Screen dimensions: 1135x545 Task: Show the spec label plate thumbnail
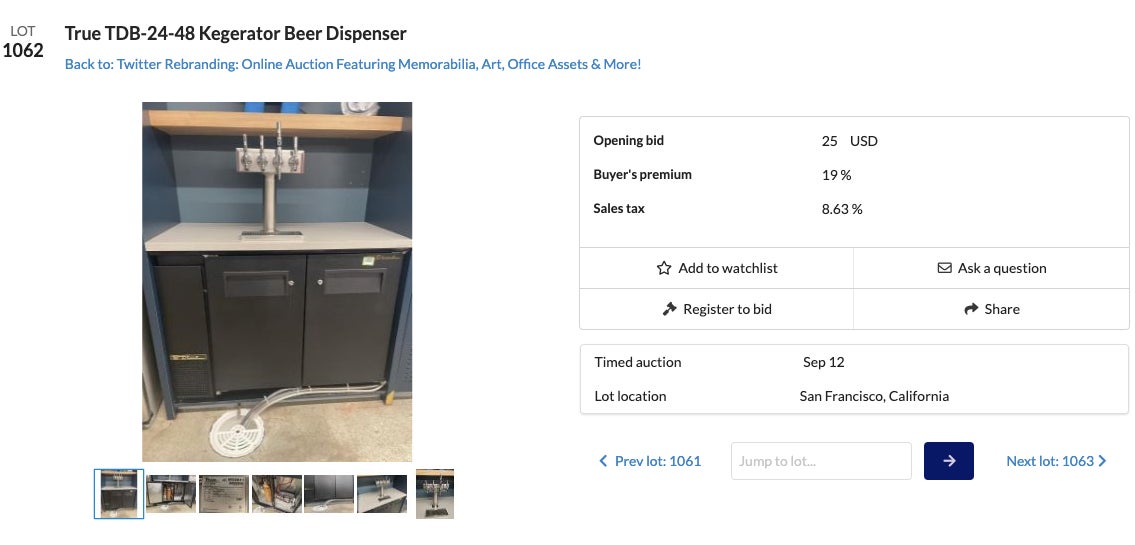pyautogui.click(x=224, y=494)
